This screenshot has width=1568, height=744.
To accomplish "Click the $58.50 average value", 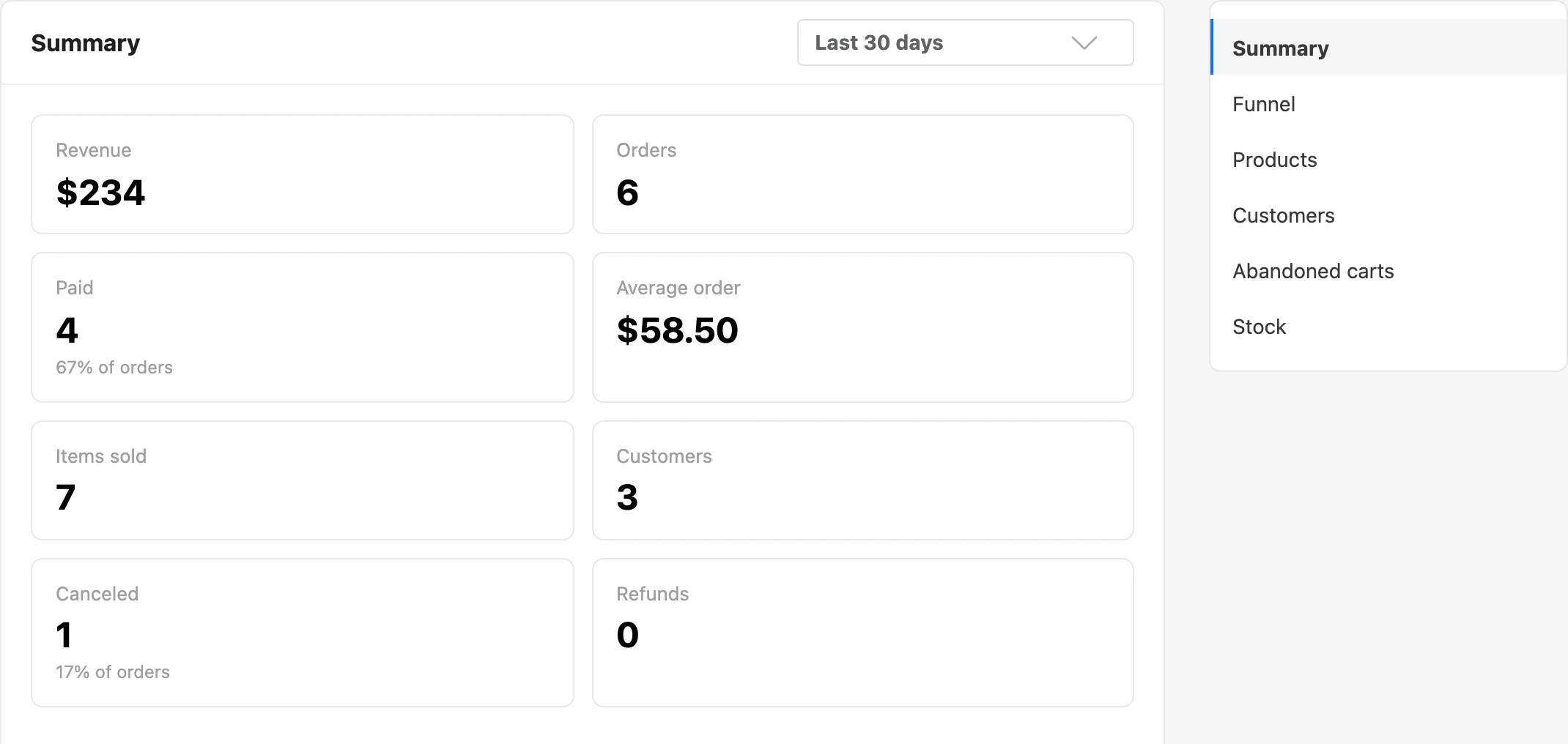I will 678,330.
